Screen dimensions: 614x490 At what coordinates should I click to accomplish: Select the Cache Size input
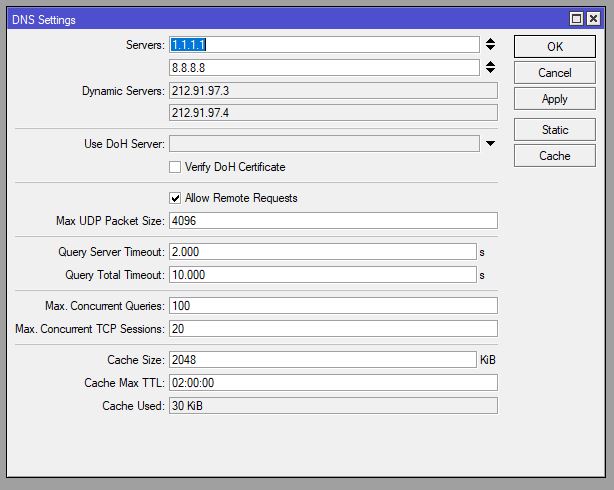(322, 359)
